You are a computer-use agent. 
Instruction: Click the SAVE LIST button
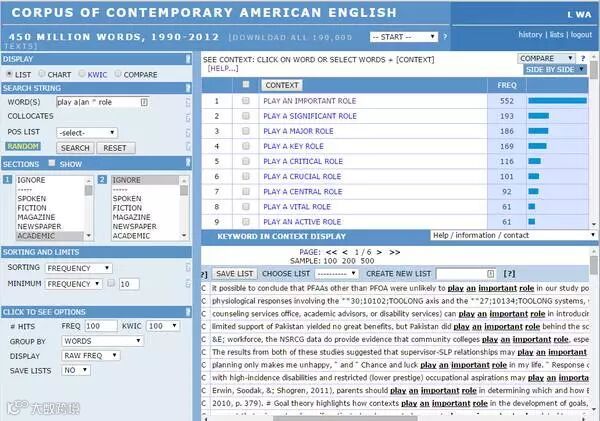coord(234,274)
